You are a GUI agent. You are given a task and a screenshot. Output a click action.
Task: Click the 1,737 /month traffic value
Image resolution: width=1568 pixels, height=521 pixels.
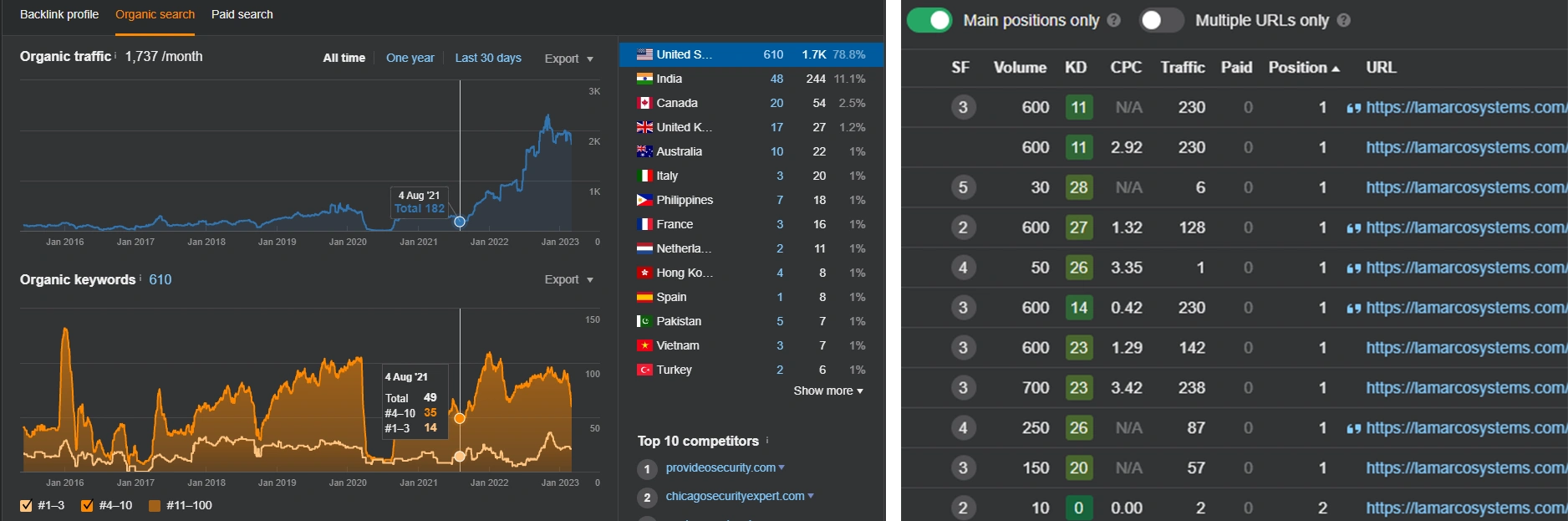pyautogui.click(x=164, y=56)
